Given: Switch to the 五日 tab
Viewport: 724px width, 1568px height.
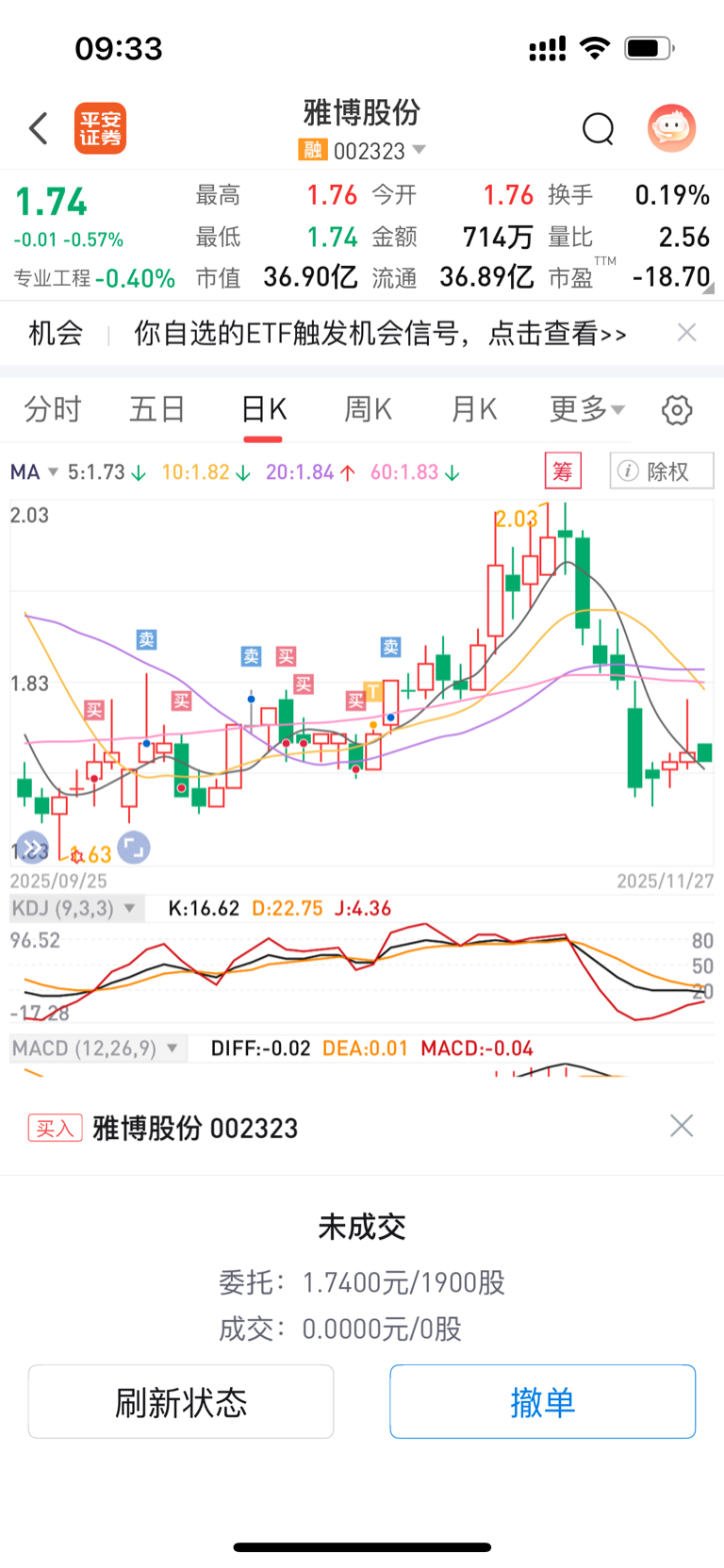Looking at the screenshot, I should [x=157, y=409].
